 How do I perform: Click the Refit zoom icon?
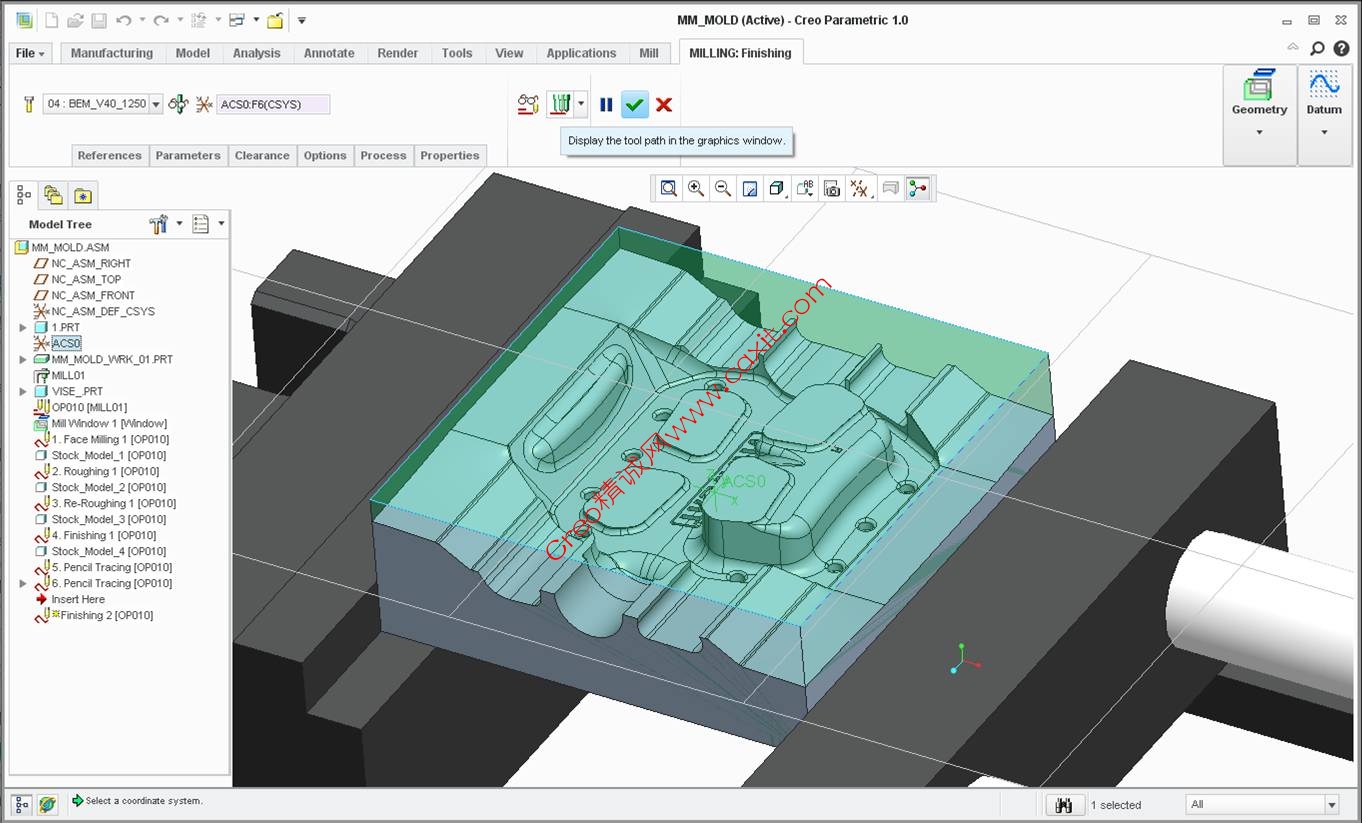click(x=668, y=188)
